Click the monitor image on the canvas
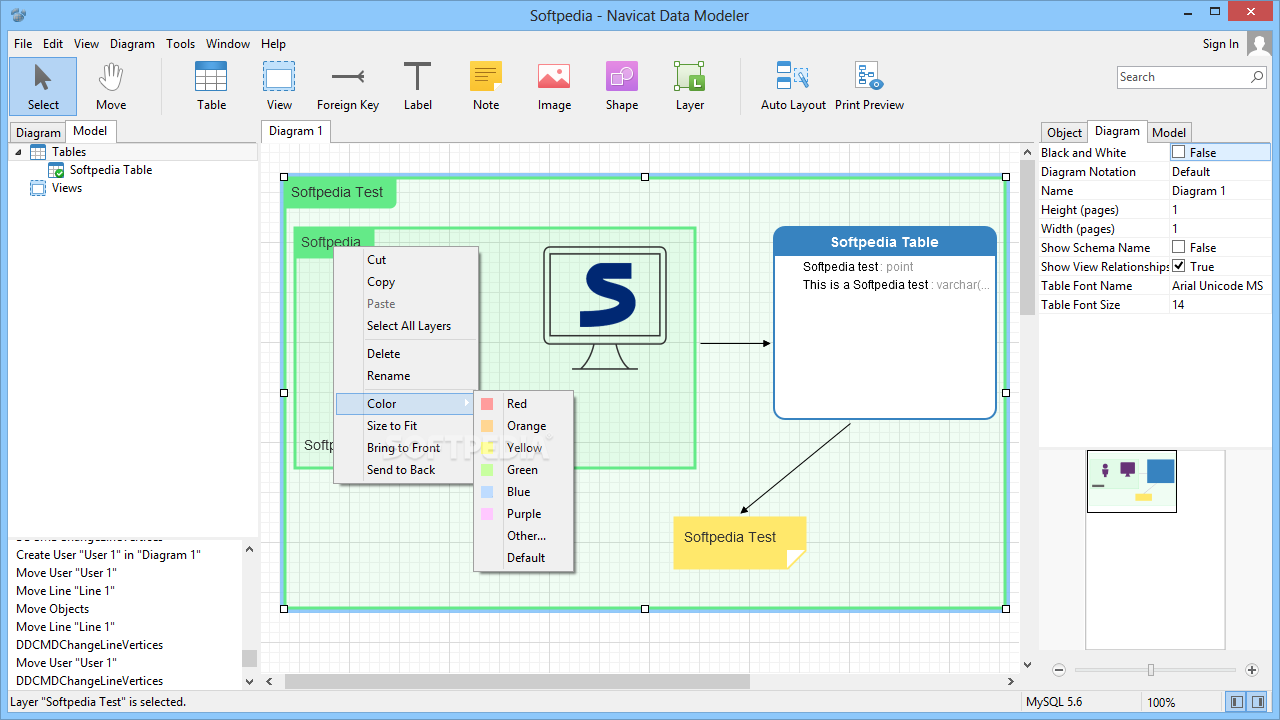This screenshot has width=1280, height=720. (605, 308)
